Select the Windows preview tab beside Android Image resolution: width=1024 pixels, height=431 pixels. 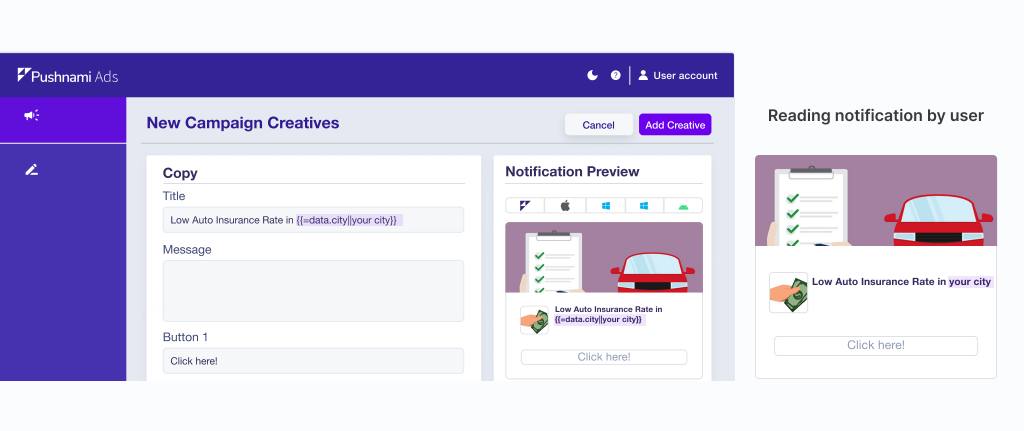click(645, 205)
